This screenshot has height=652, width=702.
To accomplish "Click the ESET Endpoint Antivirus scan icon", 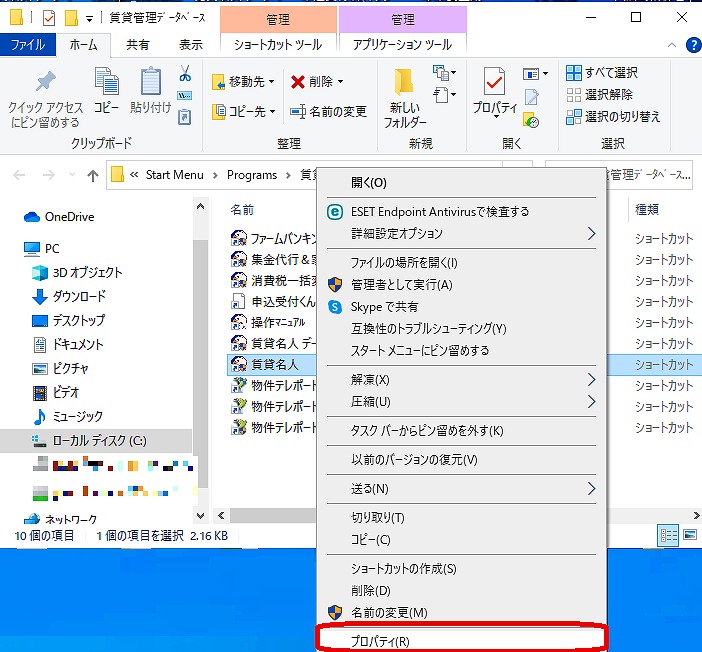I will tap(335, 212).
